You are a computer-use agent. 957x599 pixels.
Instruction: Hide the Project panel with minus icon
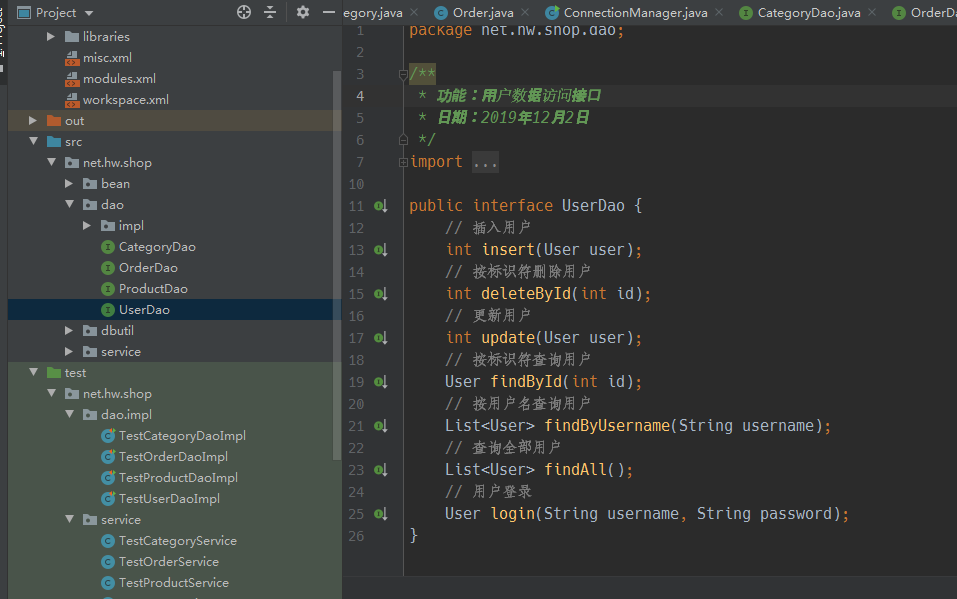point(328,12)
